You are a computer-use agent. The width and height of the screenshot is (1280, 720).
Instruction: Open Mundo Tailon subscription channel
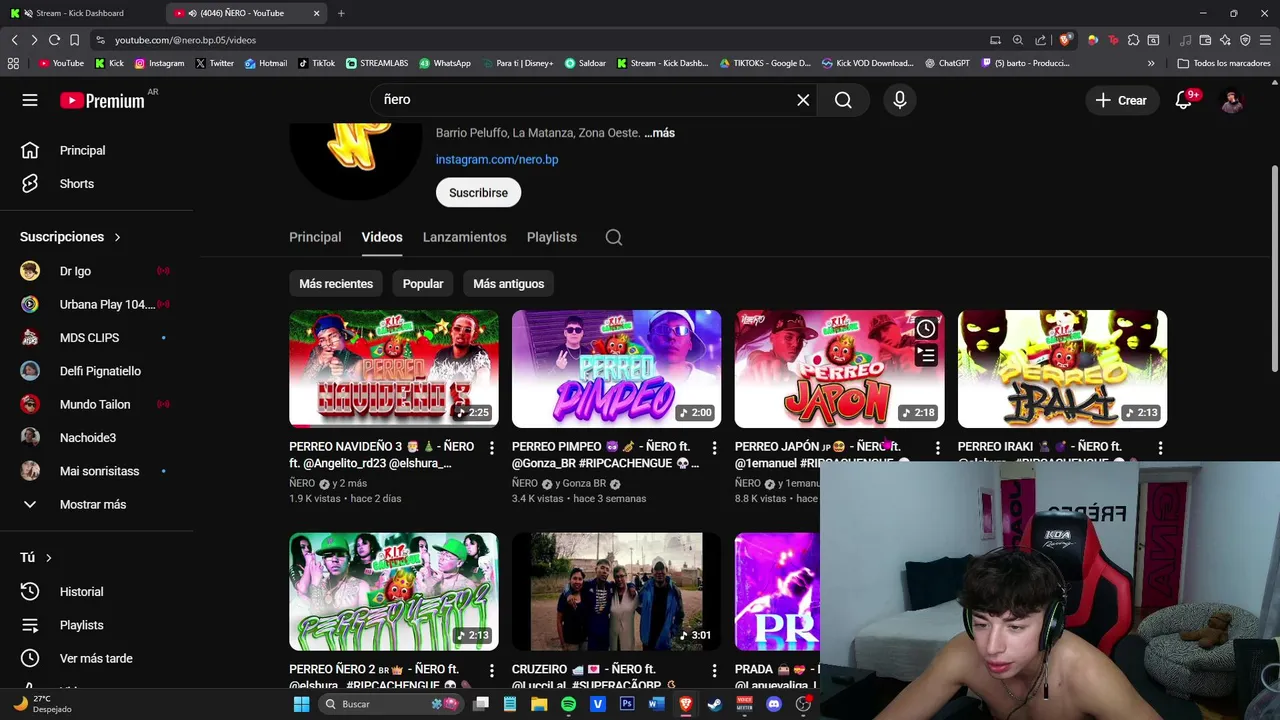click(x=97, y=404)
